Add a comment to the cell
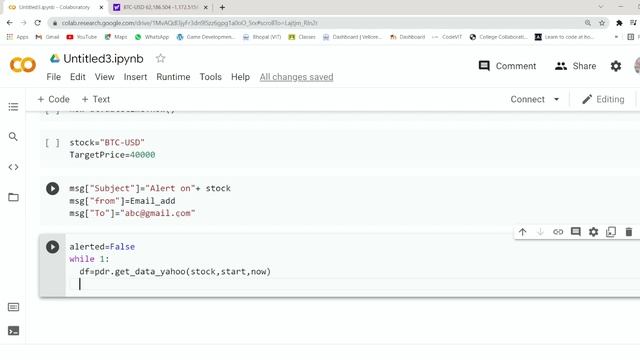 (x=576, y=232)
